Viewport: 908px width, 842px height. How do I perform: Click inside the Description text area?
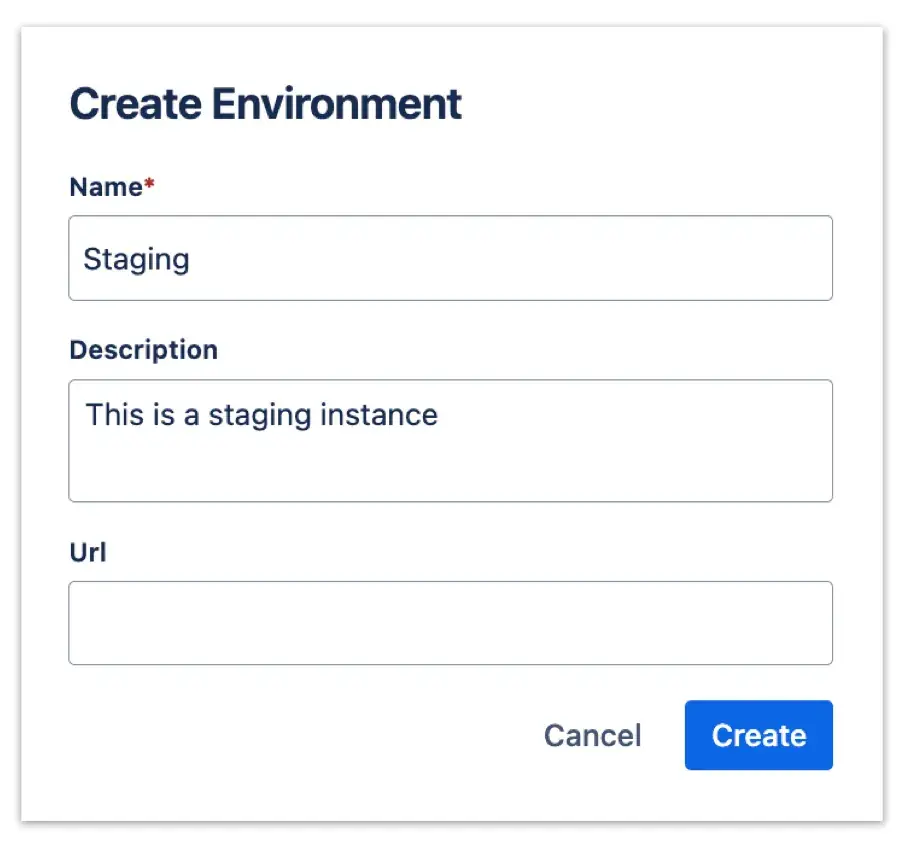pyautogui.click(x=450, y=440)
